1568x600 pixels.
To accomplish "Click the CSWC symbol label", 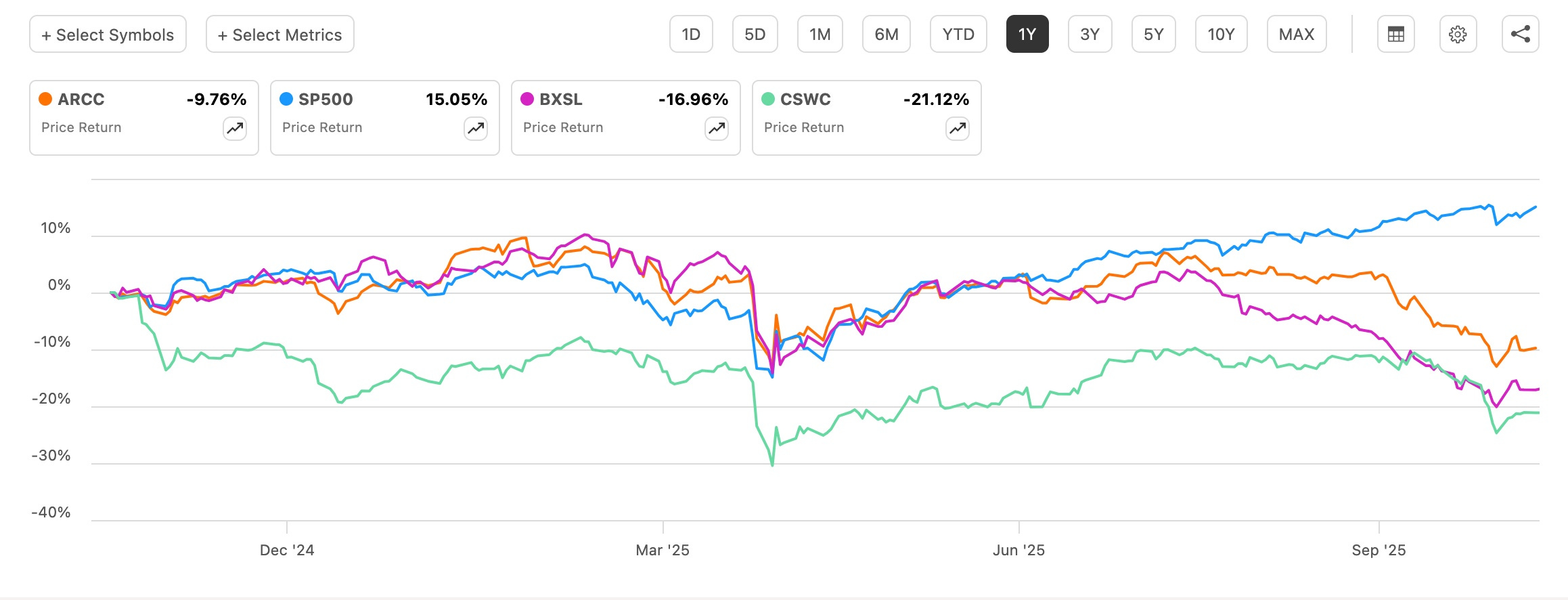I will (805, 99).
